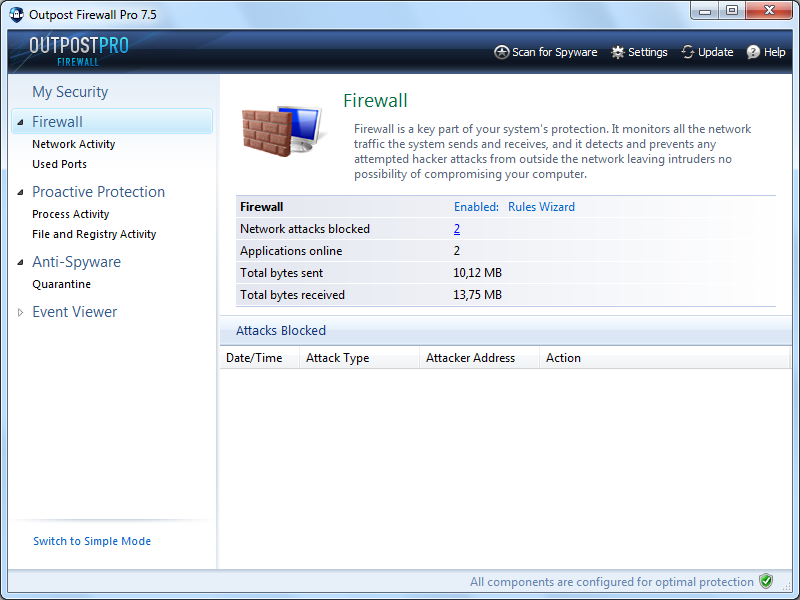This screenshot has width=800, height=600.
Task: Click the Outpost Pro Firewall logo
Action: pos(79,51)
